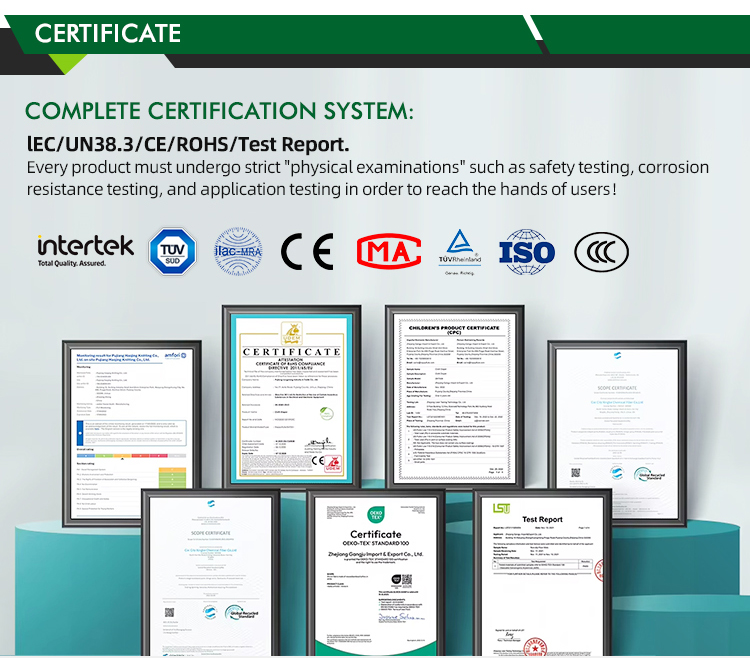Click the amfori logo on monitoring certificate

pyautogui.click(x=175, y=356)
